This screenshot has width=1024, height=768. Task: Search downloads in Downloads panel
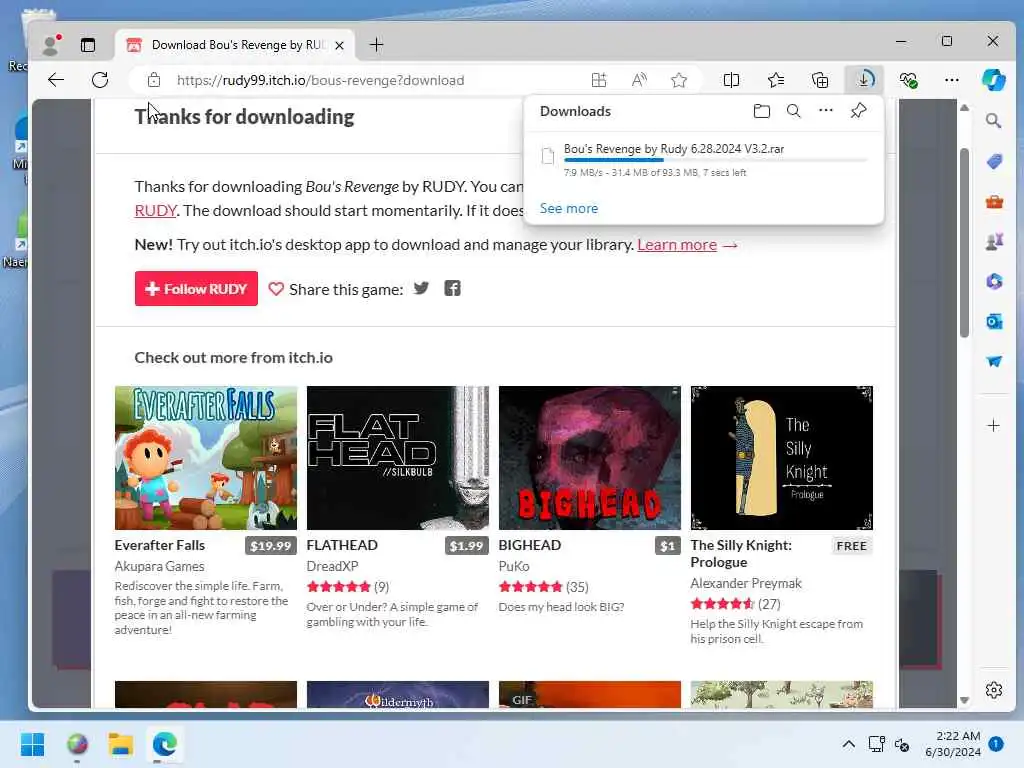793,111
